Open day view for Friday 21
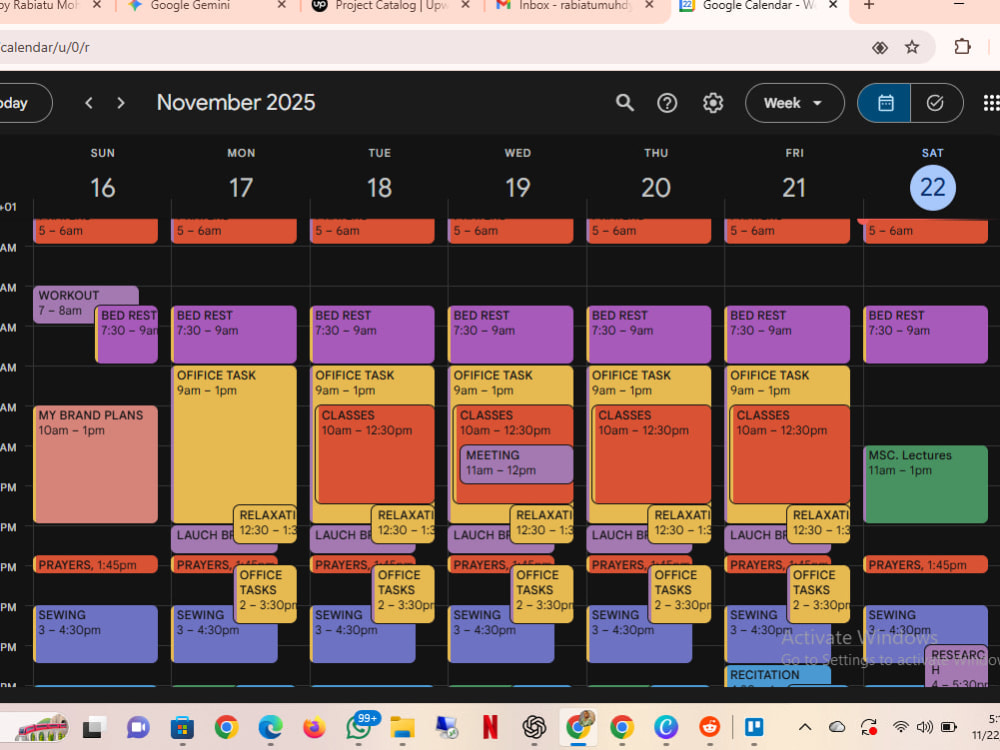The image size is (1000, 750). click(x=794, y=188)
